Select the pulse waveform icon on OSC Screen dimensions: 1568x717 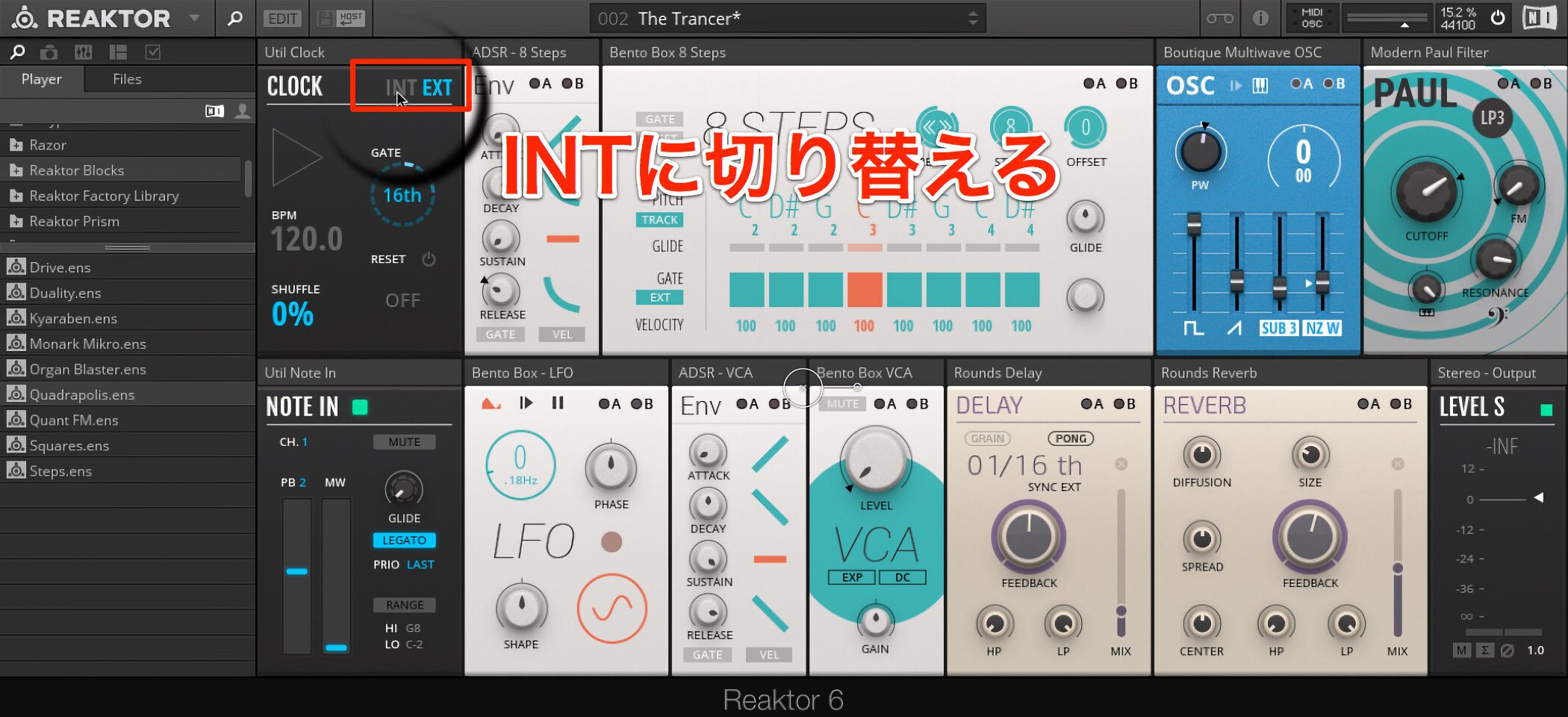click(x=1194, y=328)
